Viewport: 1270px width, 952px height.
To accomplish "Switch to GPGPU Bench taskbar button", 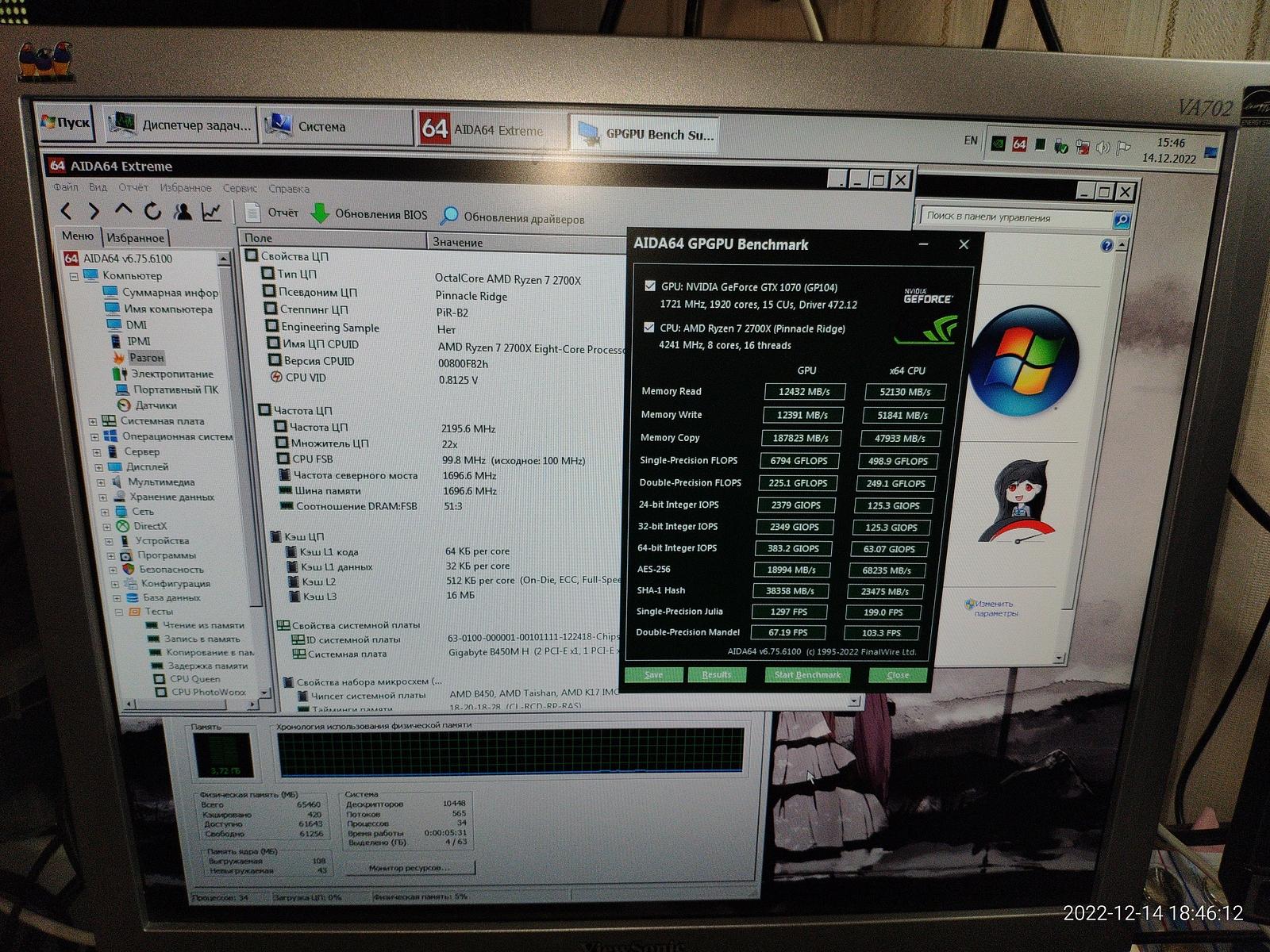I will coord(645,134).
